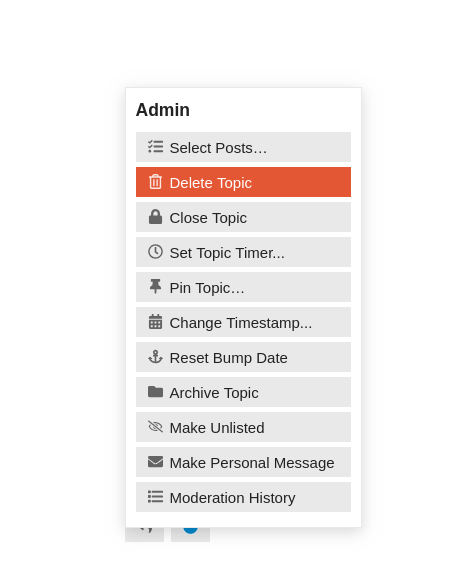Click the thumbtack pin icon
The width and height of the screenshot is (467, 578).
(x=155, y=286)
